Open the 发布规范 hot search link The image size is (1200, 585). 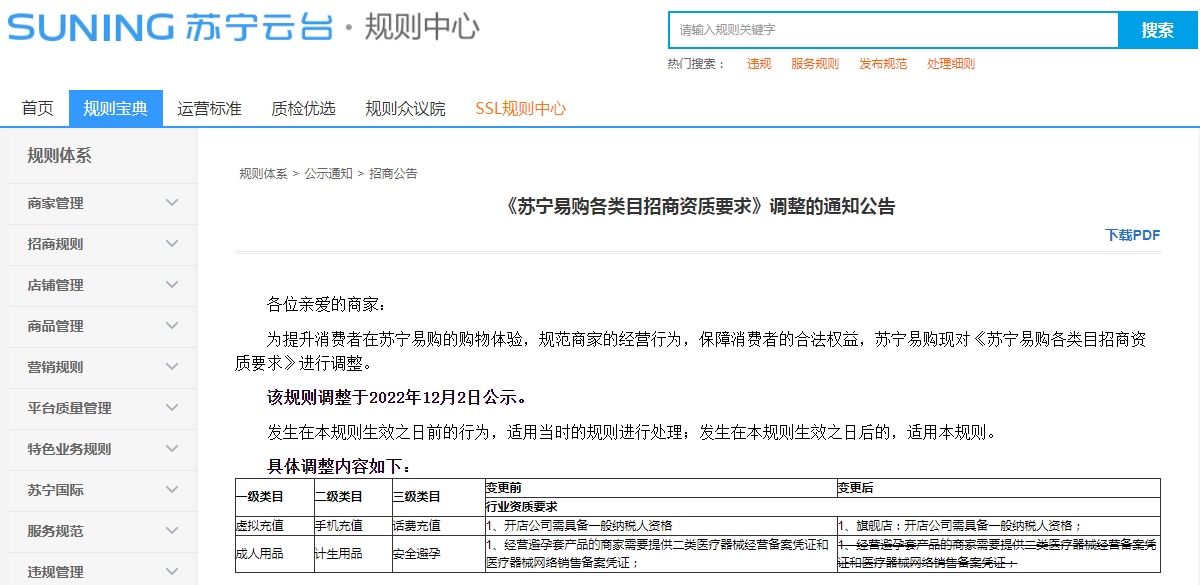pos(883,64)
